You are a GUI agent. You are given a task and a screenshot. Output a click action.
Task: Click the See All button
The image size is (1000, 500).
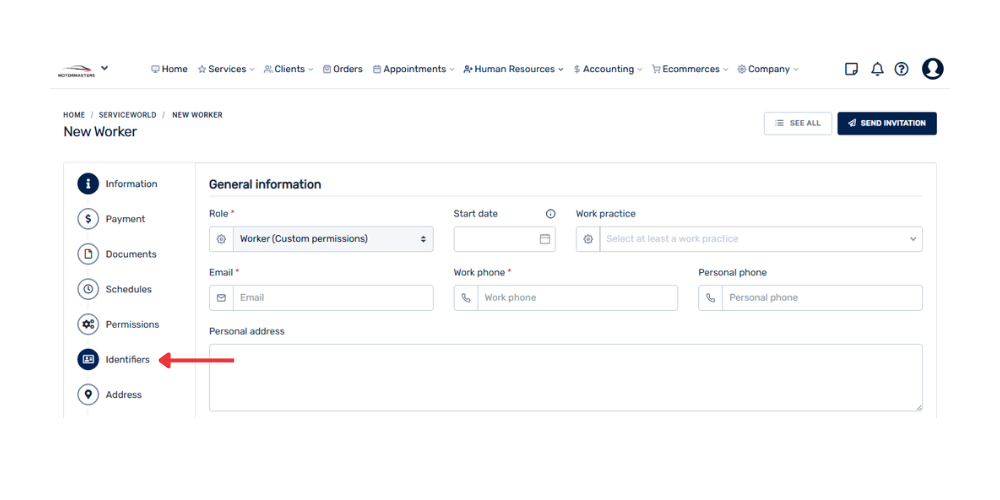(797, 123)
